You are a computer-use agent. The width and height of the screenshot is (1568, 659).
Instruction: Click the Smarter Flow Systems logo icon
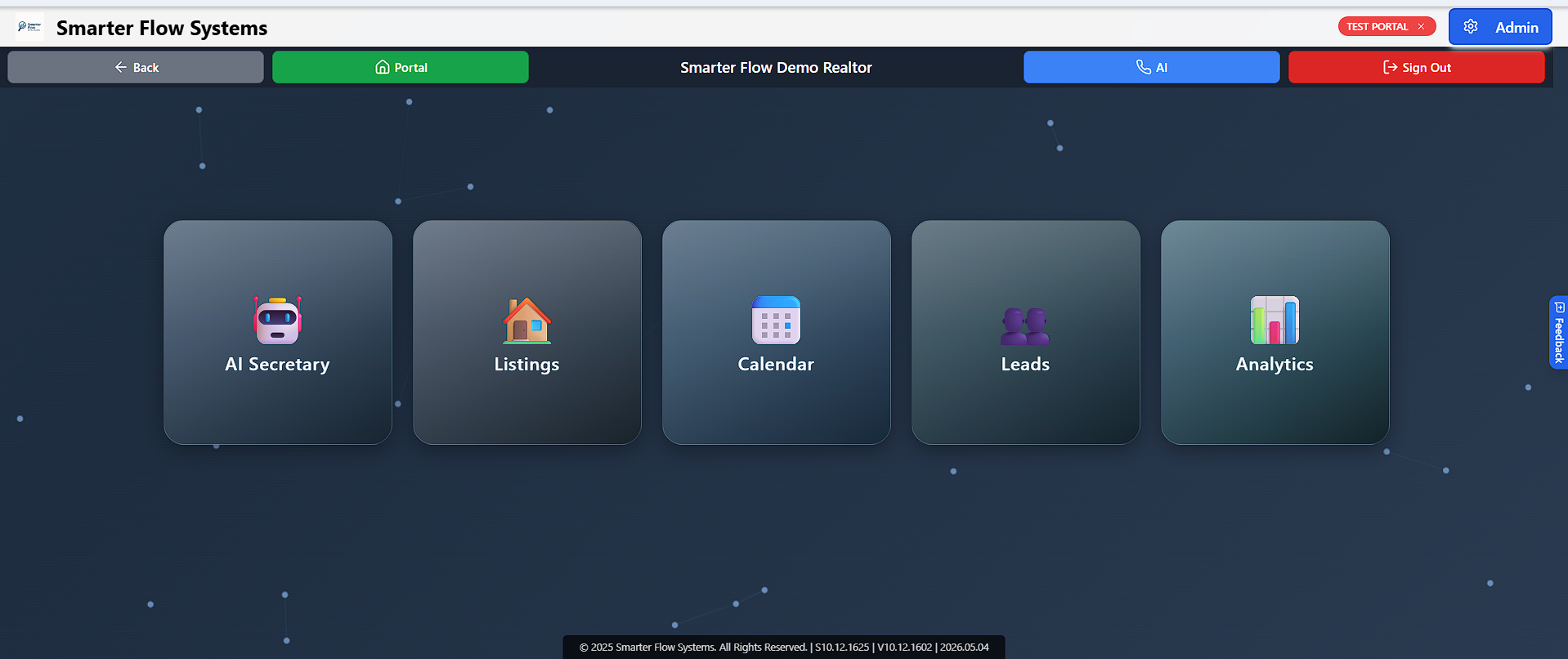click(x=29, y=27)
